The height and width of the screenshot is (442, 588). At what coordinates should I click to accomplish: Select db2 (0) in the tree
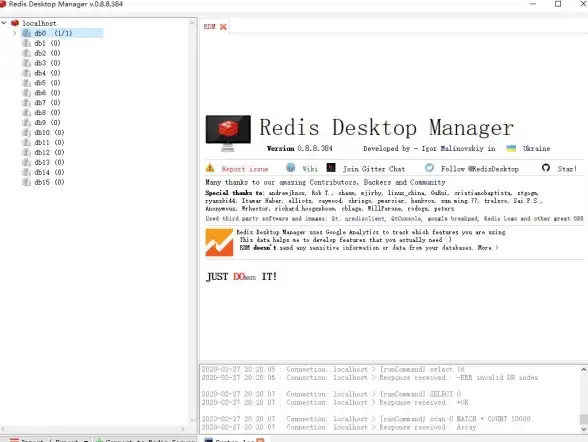(x=47, y=53)
